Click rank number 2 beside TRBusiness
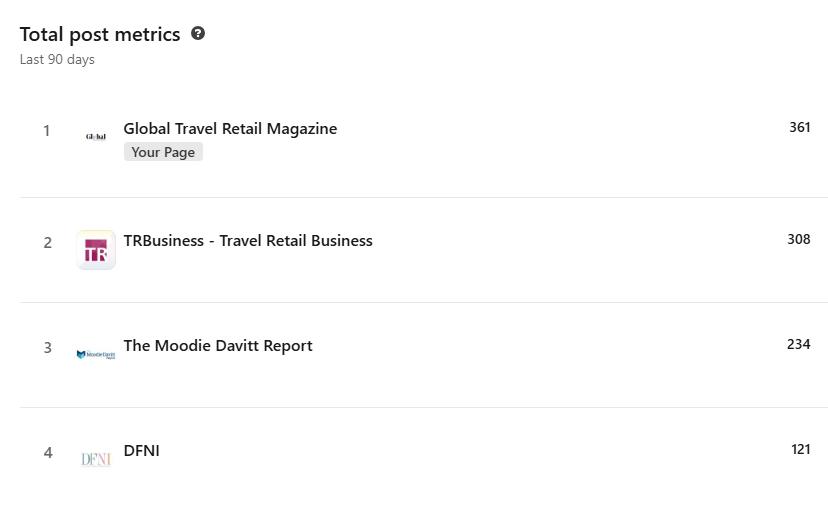Screen dimensions: 828x517 47,243
